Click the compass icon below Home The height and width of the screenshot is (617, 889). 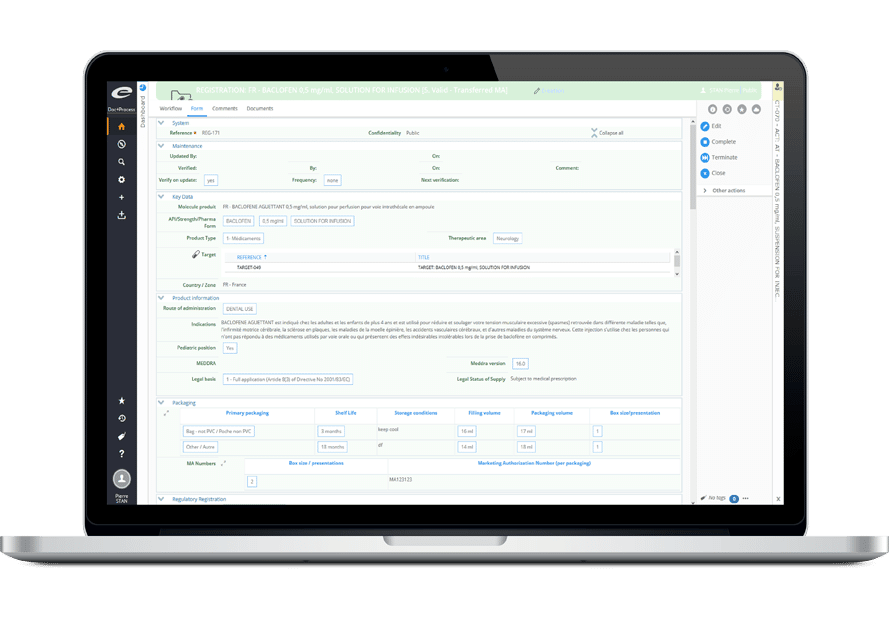(121, 144)
